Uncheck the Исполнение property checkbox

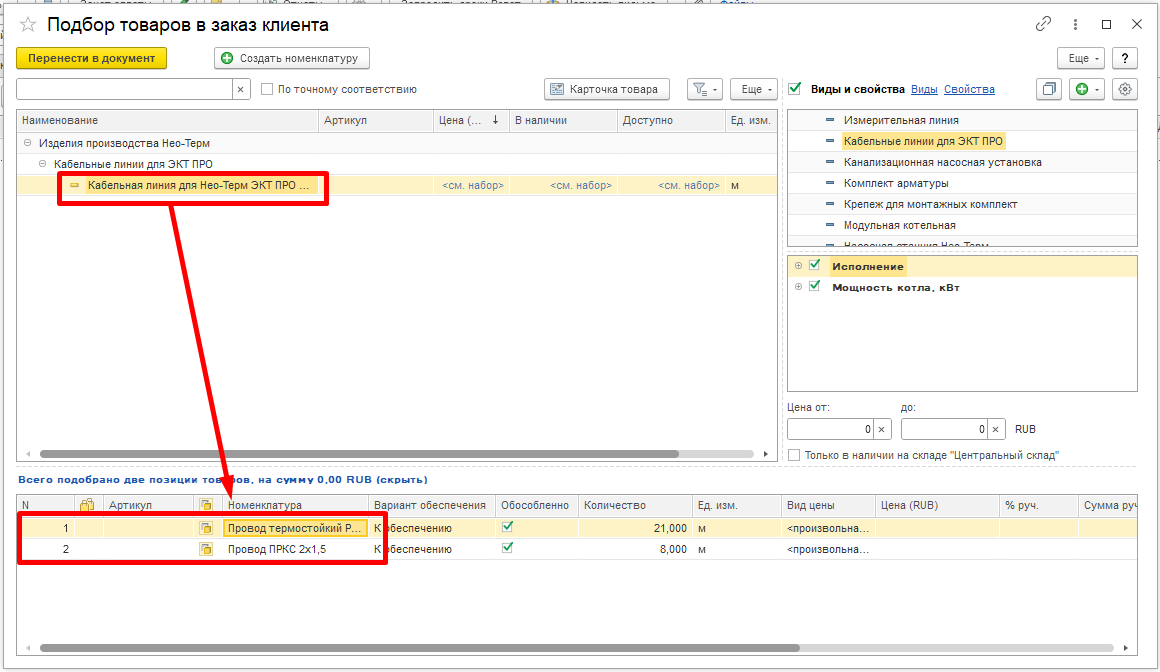tap(815, 266)
